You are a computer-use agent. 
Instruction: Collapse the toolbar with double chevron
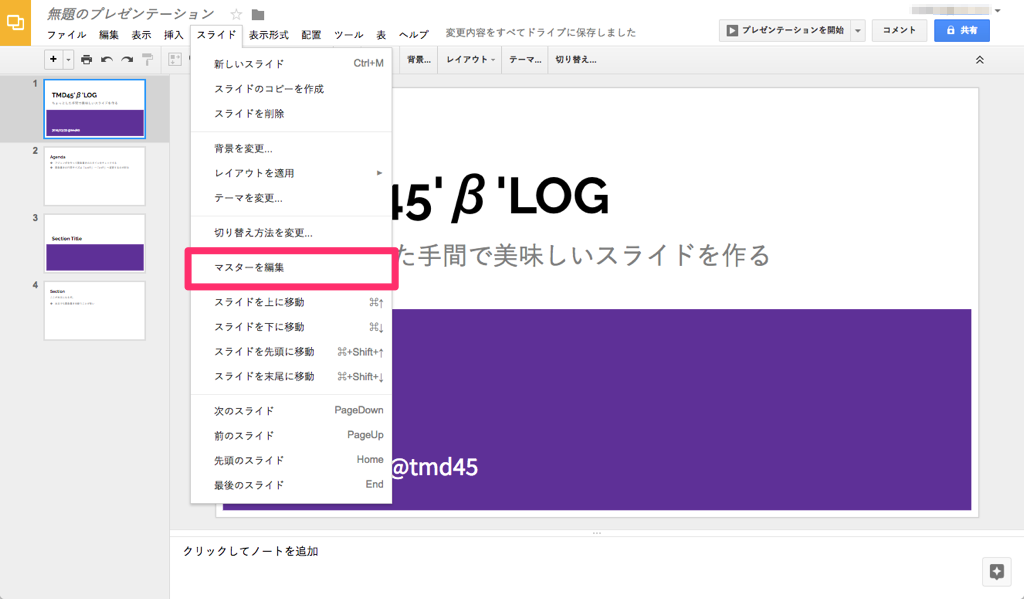click(980, 59)
